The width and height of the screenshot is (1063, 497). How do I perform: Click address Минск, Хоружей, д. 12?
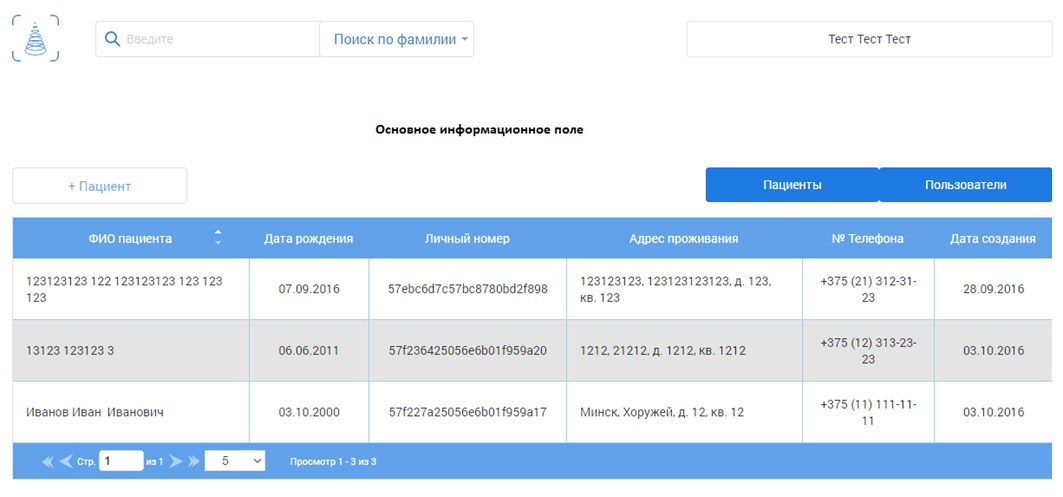[683, 412]
